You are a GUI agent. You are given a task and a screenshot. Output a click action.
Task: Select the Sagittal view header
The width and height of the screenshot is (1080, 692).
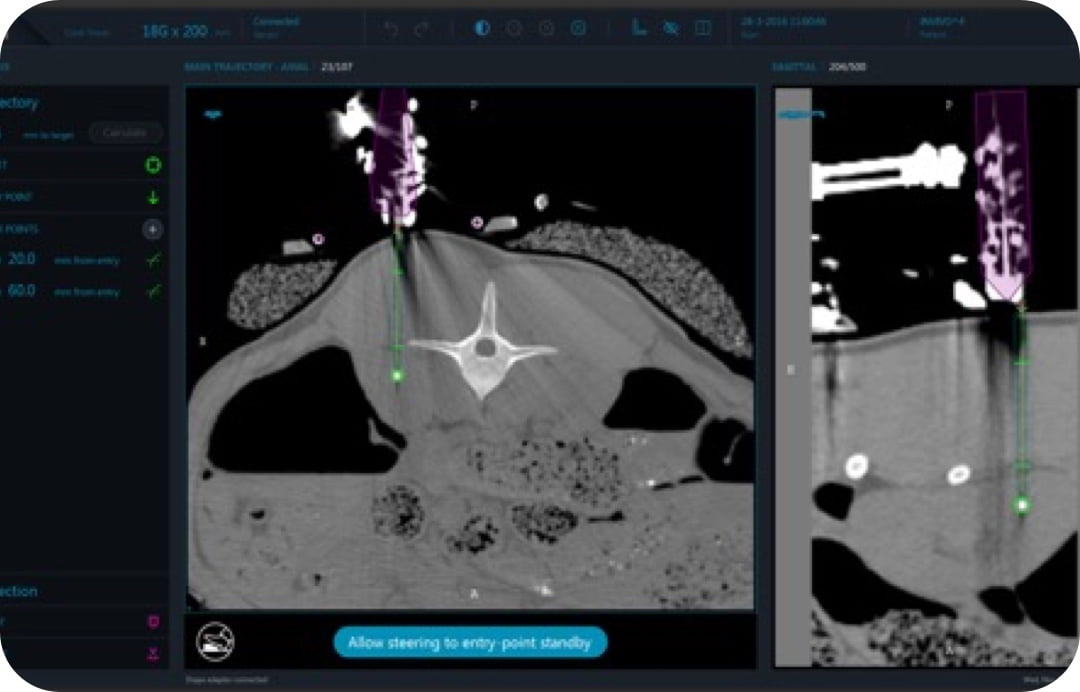794,67
